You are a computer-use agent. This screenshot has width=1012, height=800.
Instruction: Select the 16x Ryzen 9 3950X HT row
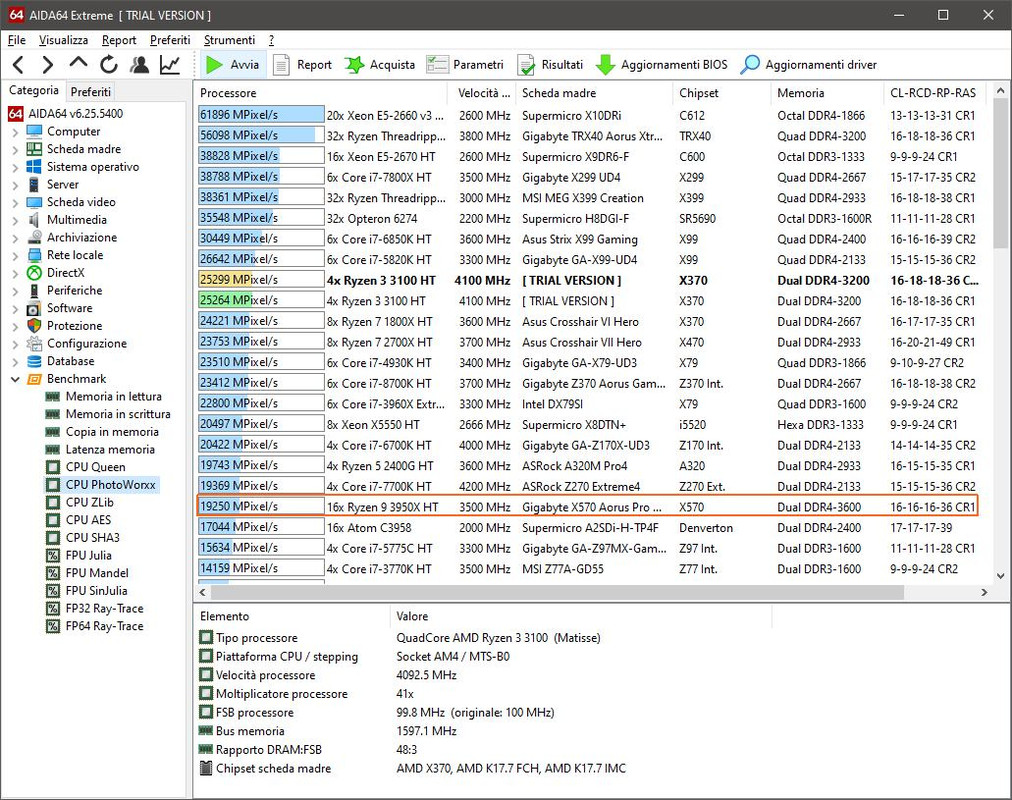[587, 506]
